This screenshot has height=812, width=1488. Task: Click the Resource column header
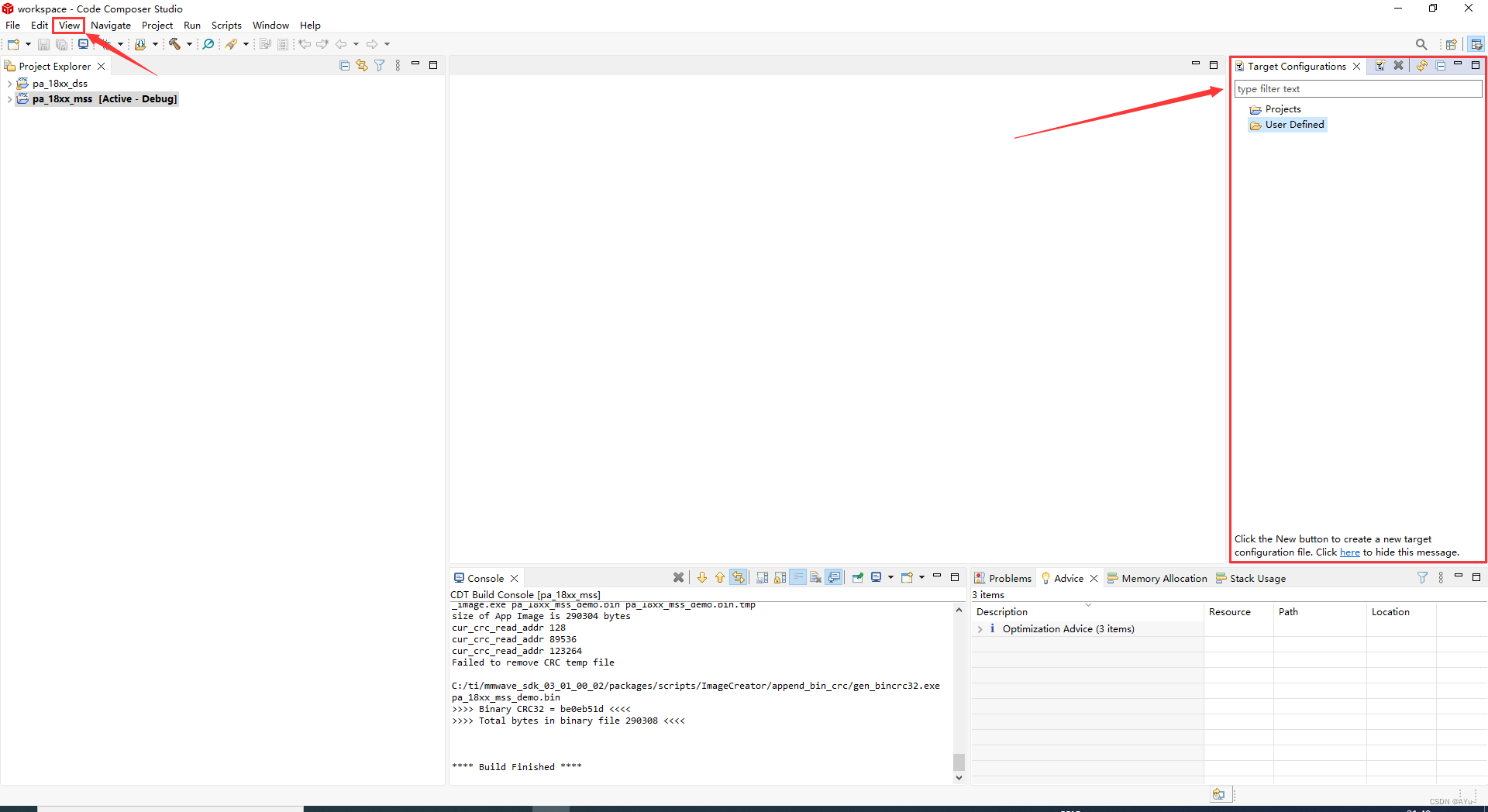[1230, 612]
